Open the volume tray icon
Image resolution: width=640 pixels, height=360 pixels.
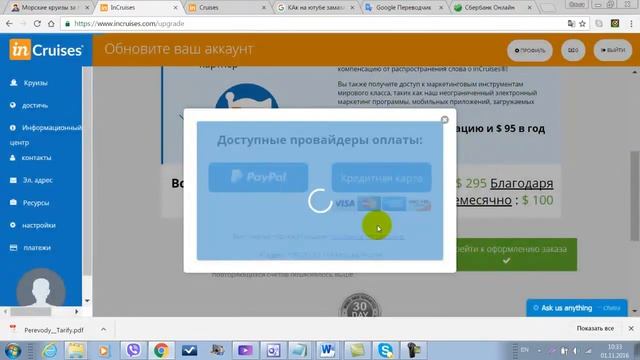coord(575,351)
